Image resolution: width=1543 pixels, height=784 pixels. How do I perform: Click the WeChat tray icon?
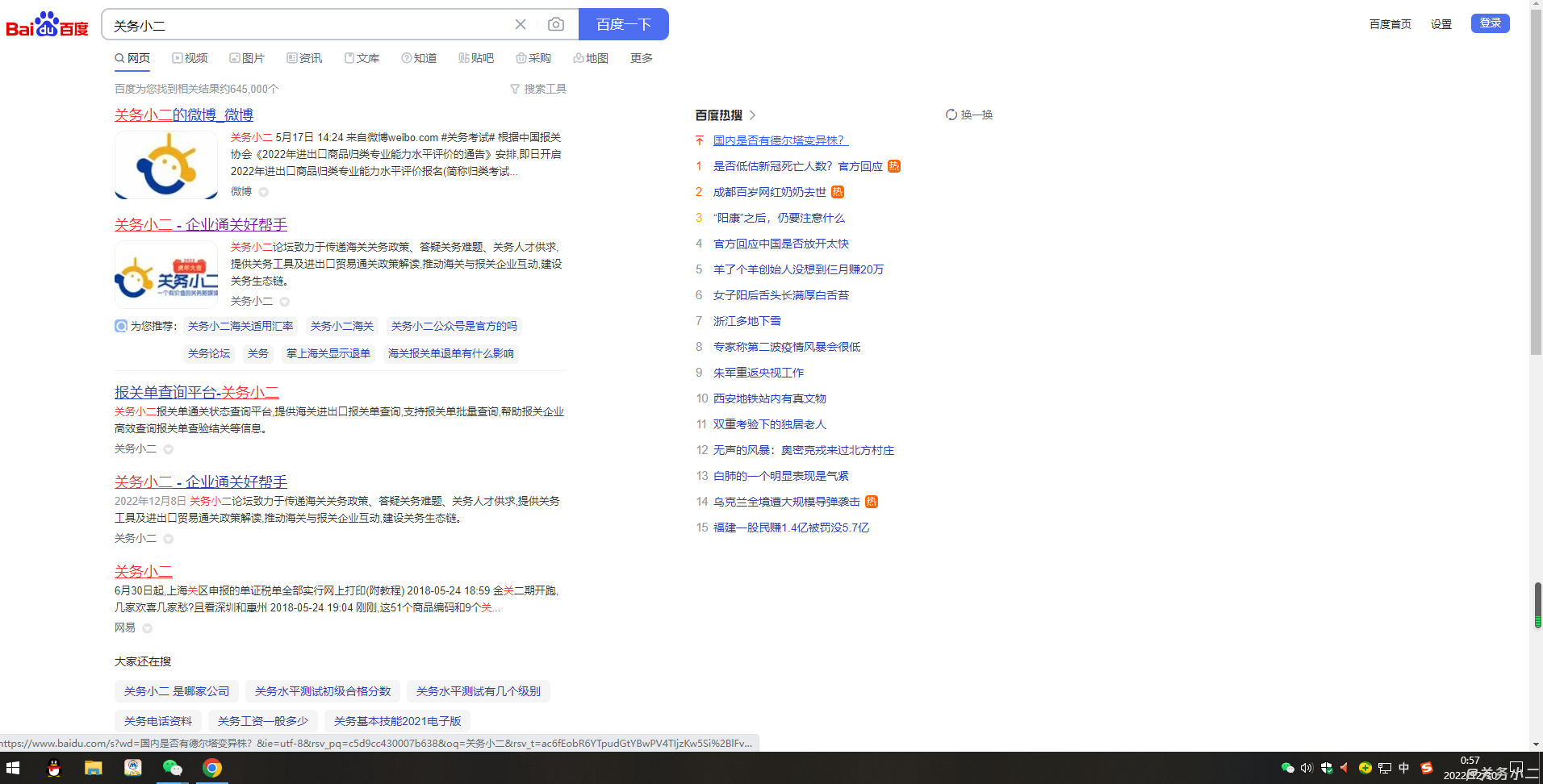coord(1287,768)
